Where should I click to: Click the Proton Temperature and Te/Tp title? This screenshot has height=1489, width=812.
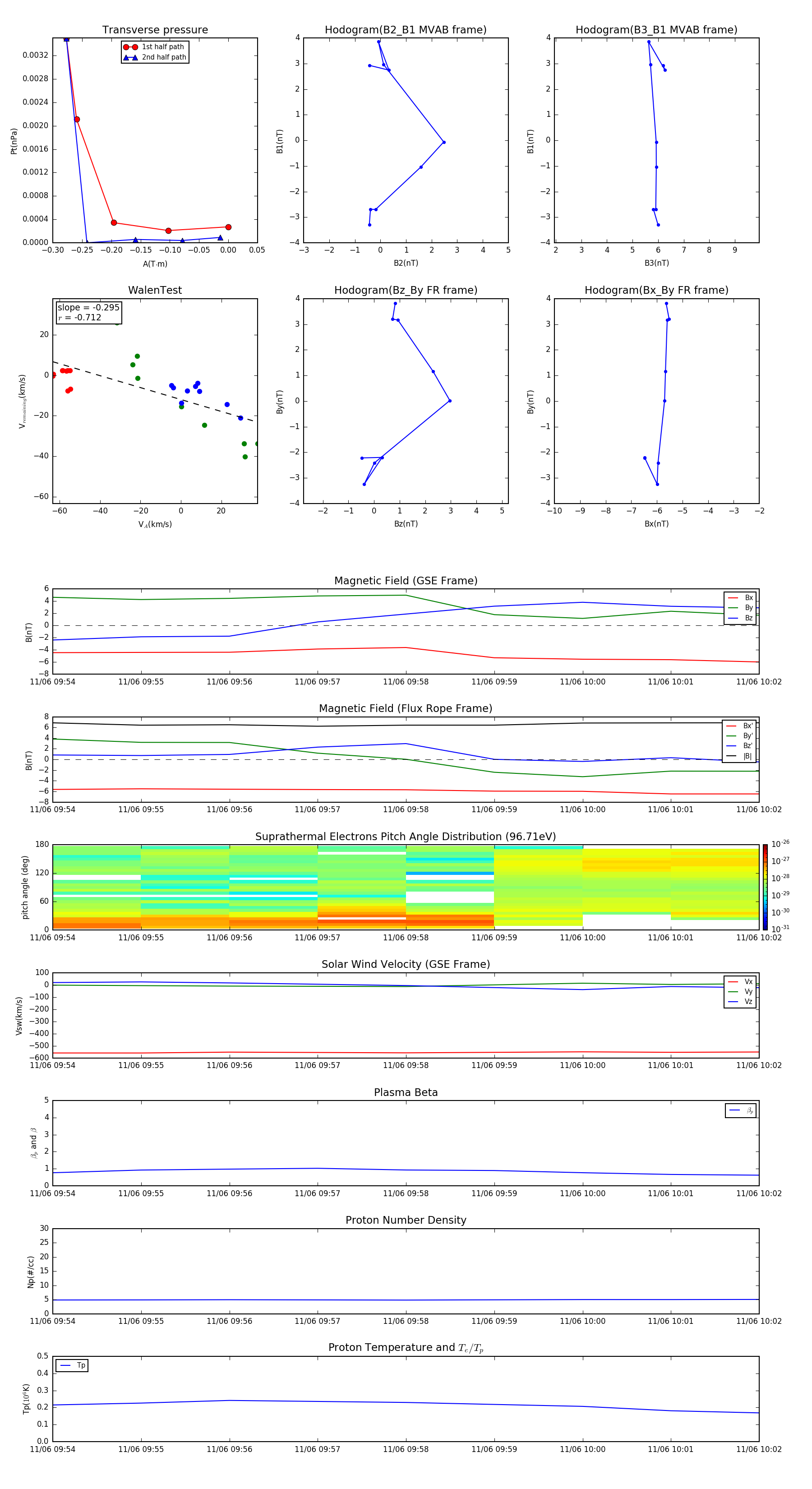tap(406, 1348)
